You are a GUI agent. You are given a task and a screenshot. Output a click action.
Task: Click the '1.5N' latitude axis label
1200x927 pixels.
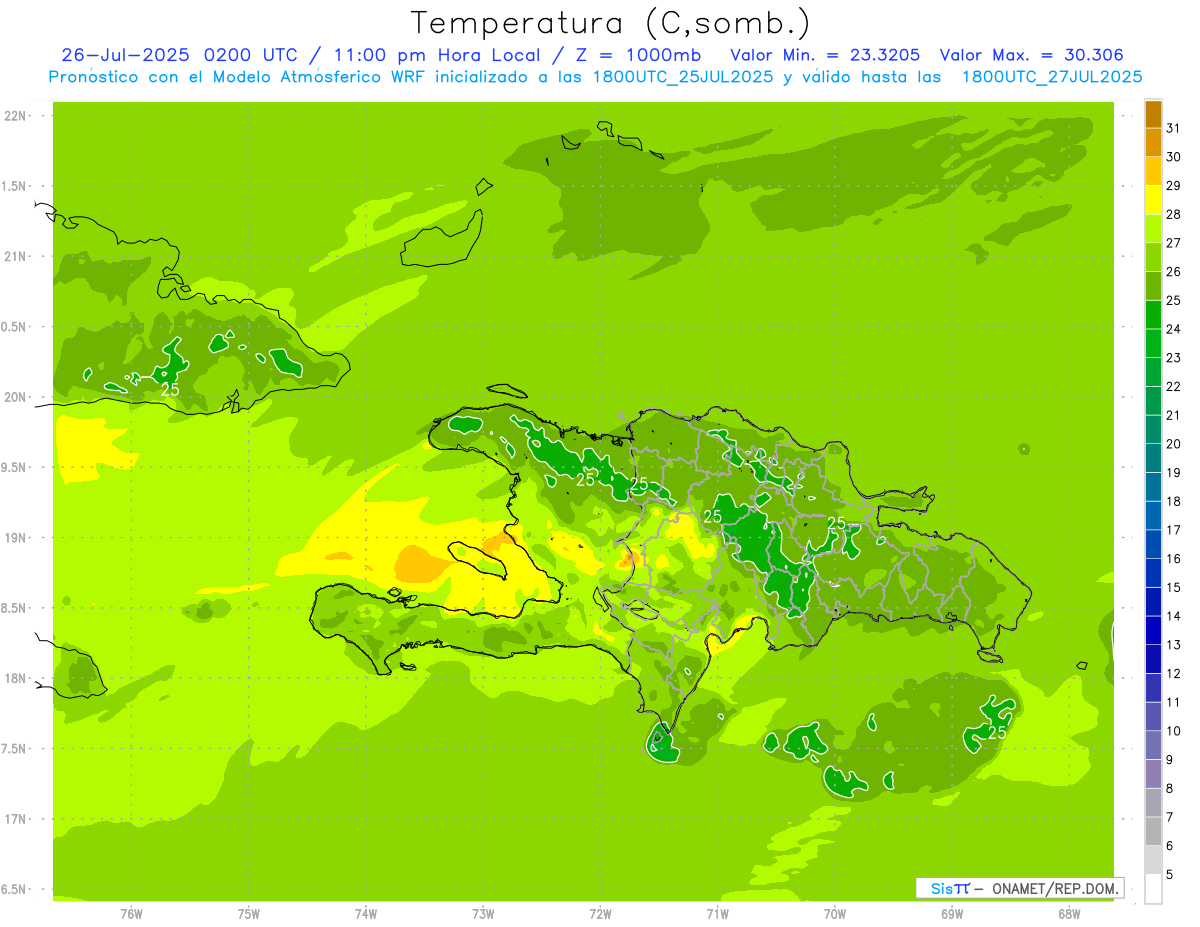click(15, 187)
